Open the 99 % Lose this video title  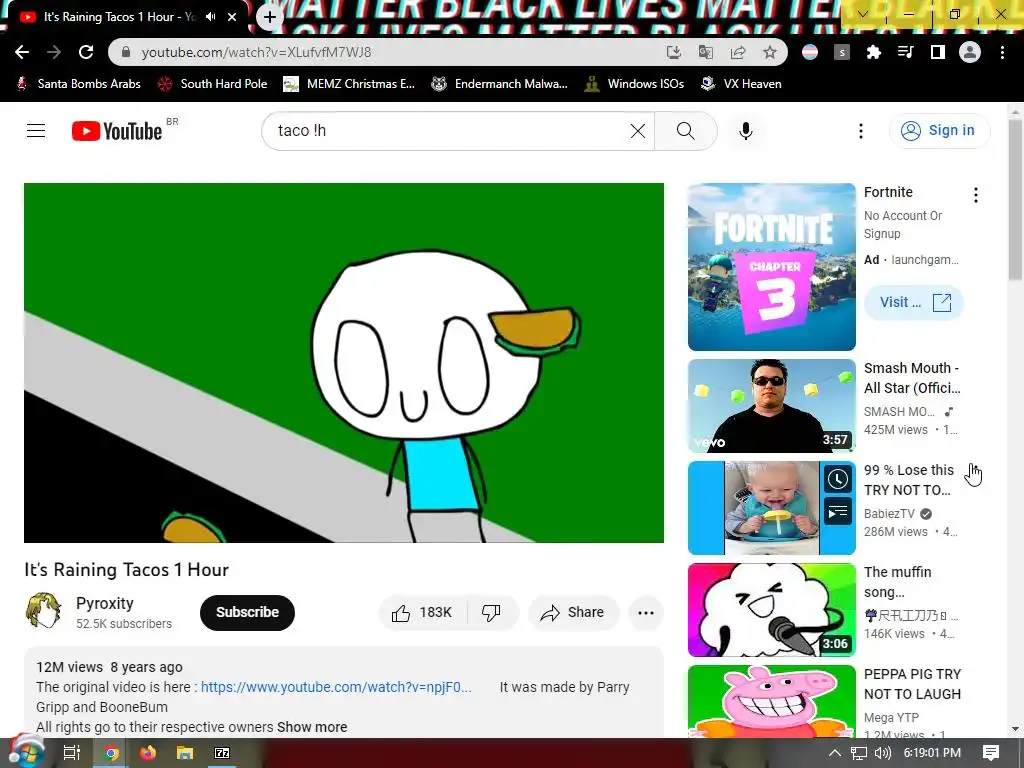tap(908, 480)
